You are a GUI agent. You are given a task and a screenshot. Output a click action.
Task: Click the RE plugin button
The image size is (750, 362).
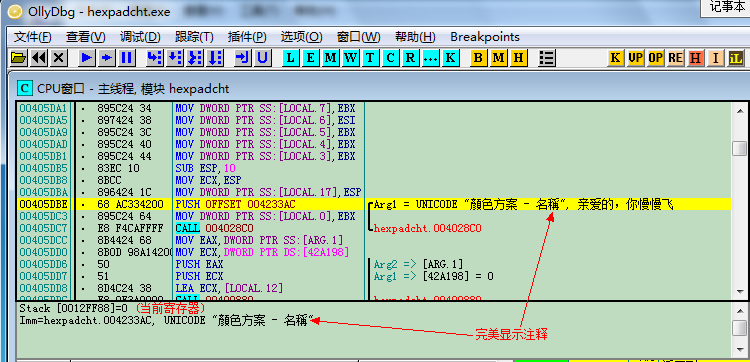(x=675, y=58)
